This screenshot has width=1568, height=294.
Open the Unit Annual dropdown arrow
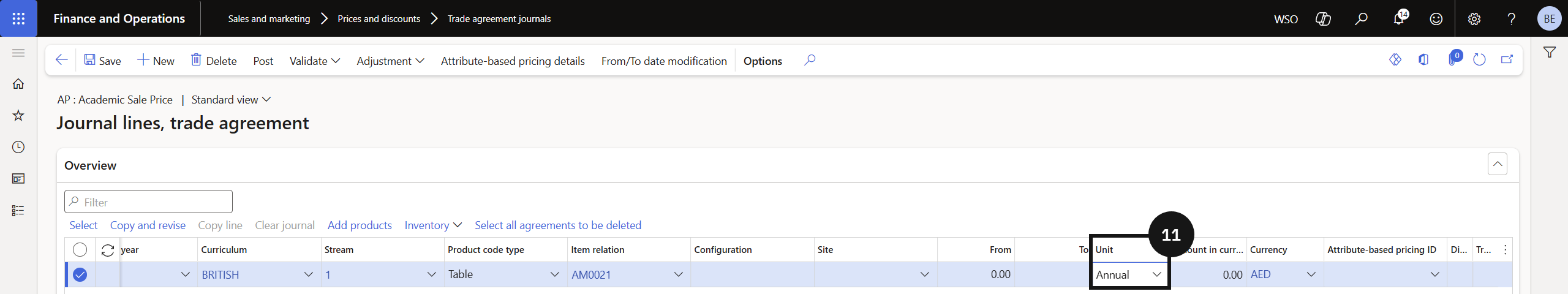(1156, 274)
